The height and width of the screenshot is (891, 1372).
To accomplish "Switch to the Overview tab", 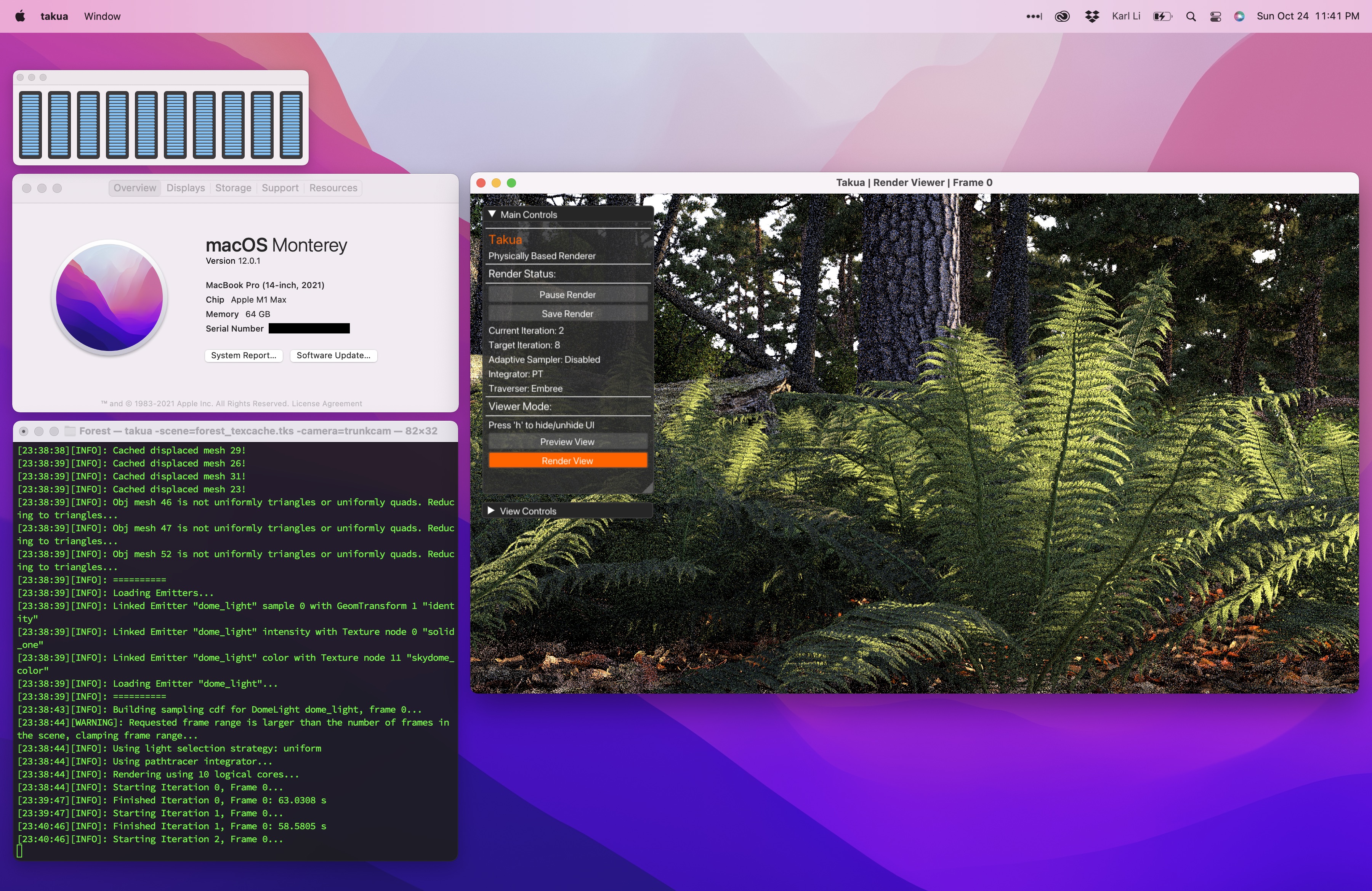I will (134, 188).
